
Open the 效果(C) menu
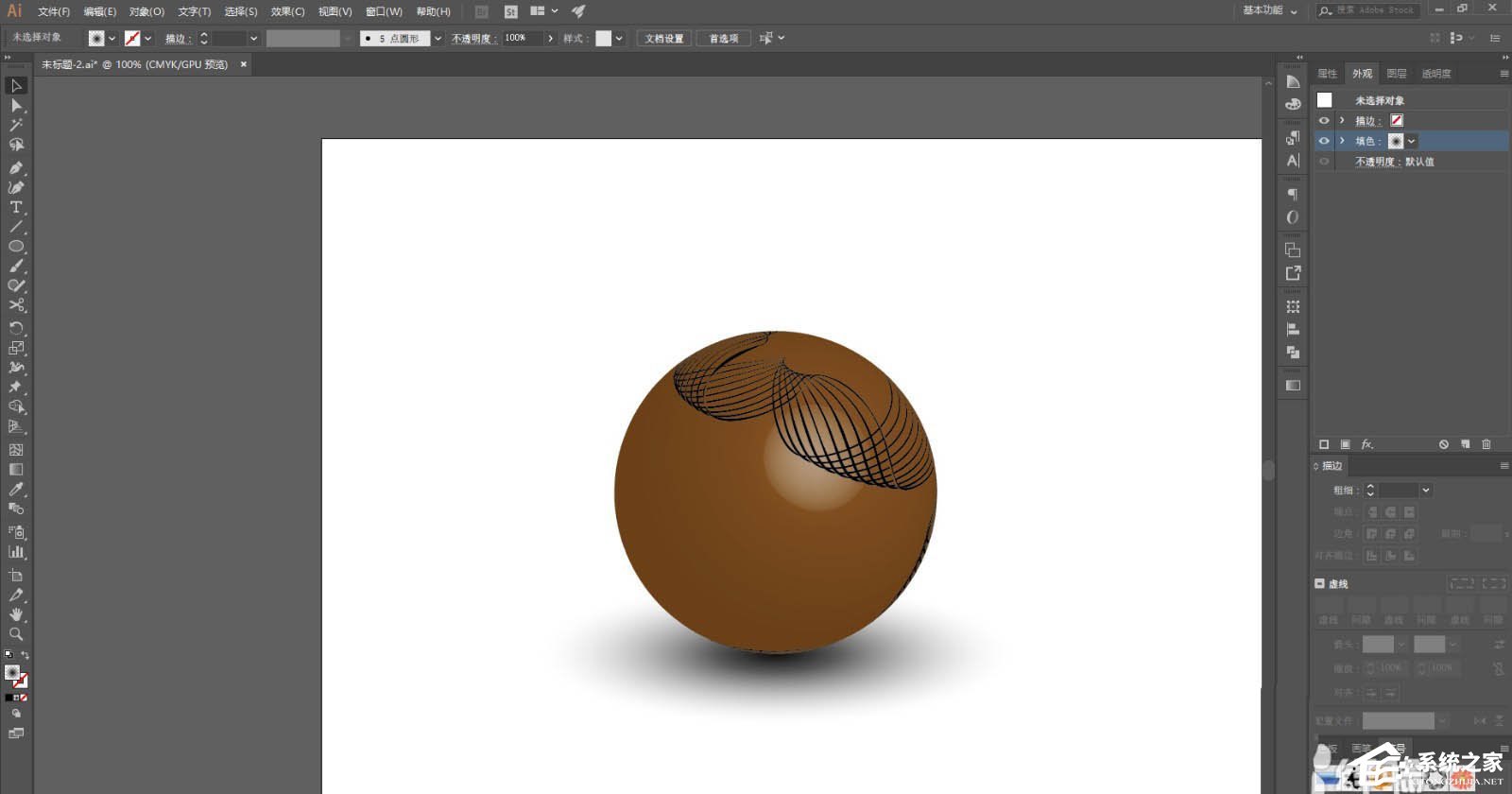tap(287, 11)
